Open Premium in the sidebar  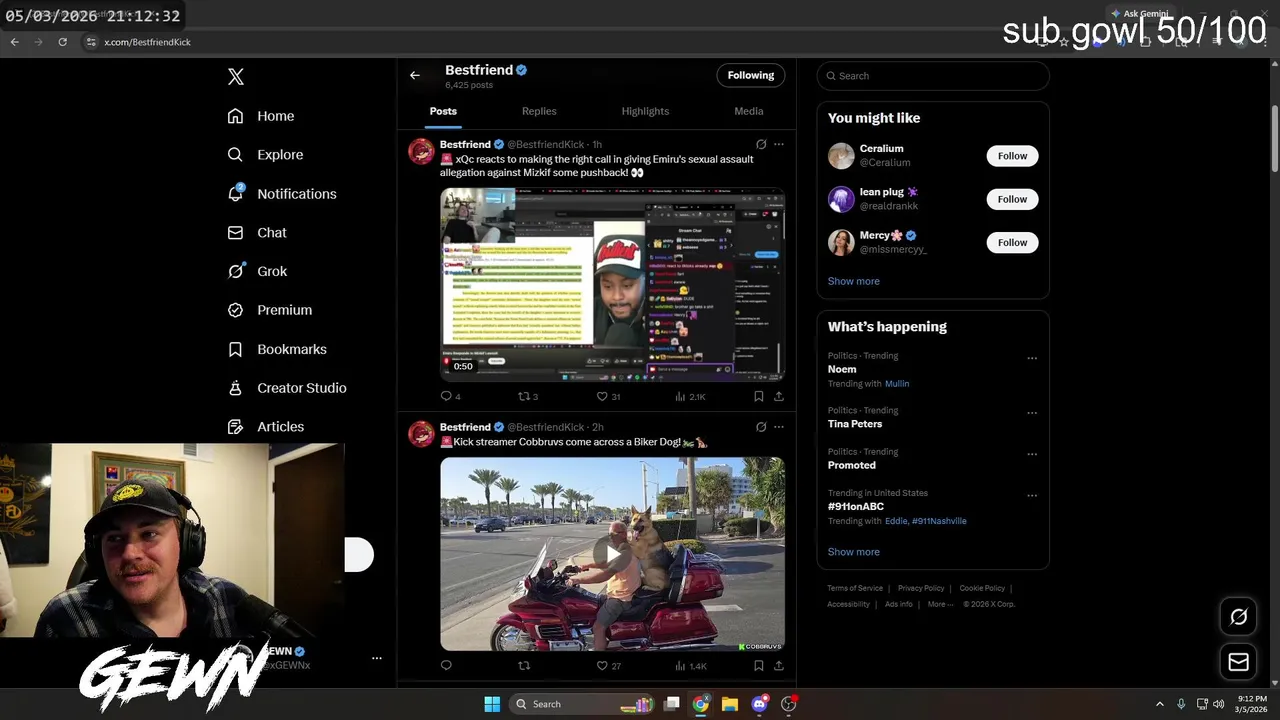coord(270,310)
